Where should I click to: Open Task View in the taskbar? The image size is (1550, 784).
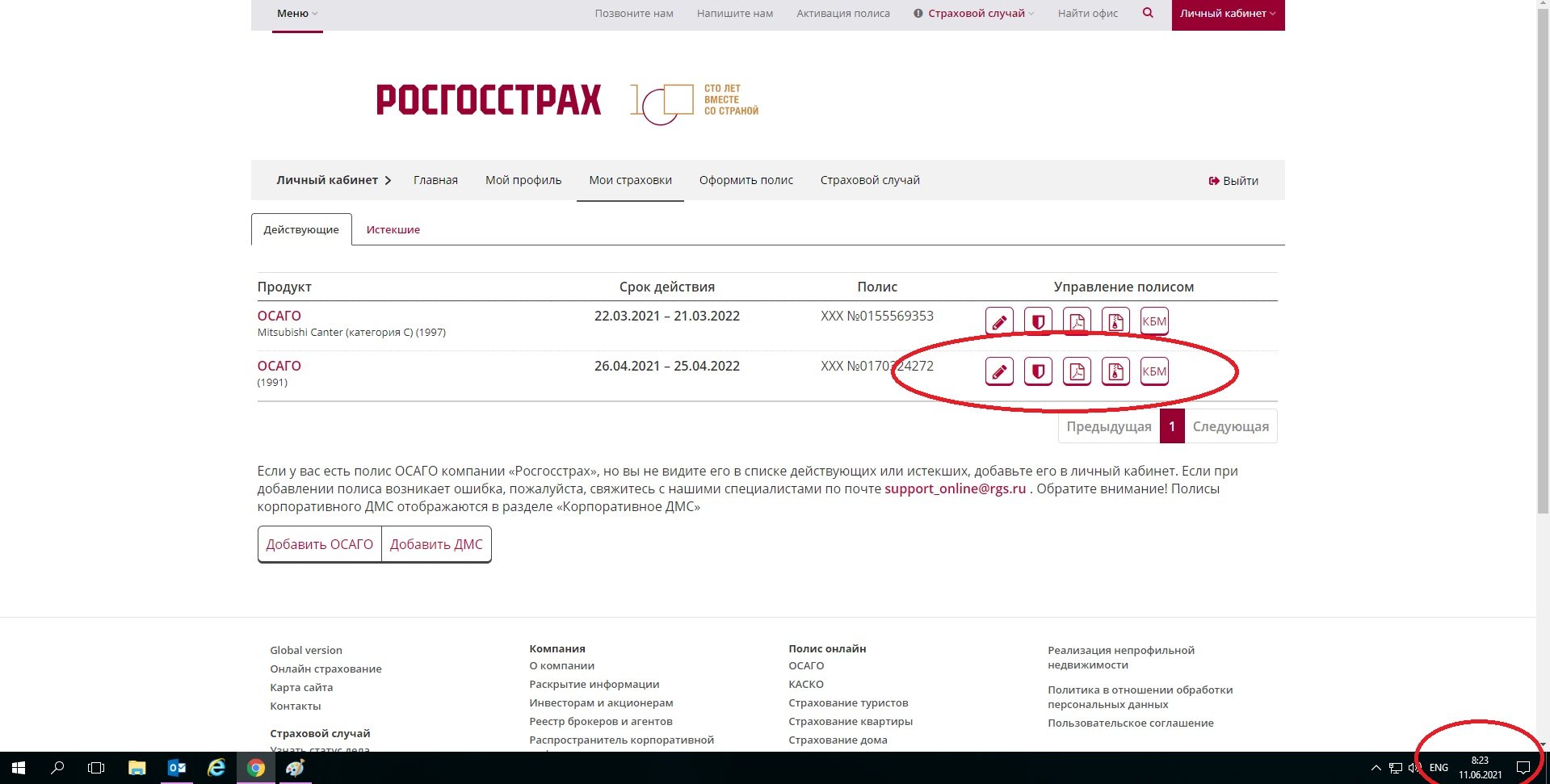pyautogui.click(x=96, y=768)
